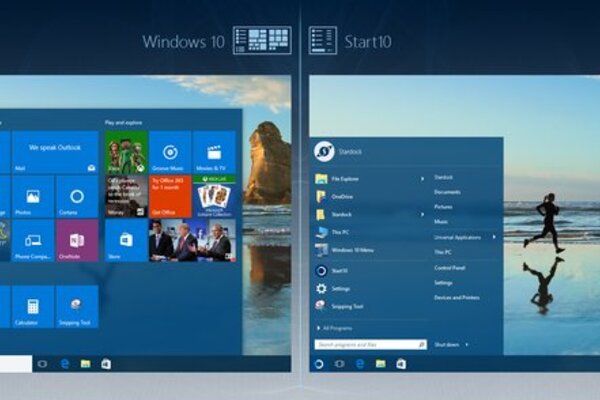Open the Snipping Tool tile in Windows 10 menu
The width and height of the screenshot is (600, 400).
pos(77,307)
